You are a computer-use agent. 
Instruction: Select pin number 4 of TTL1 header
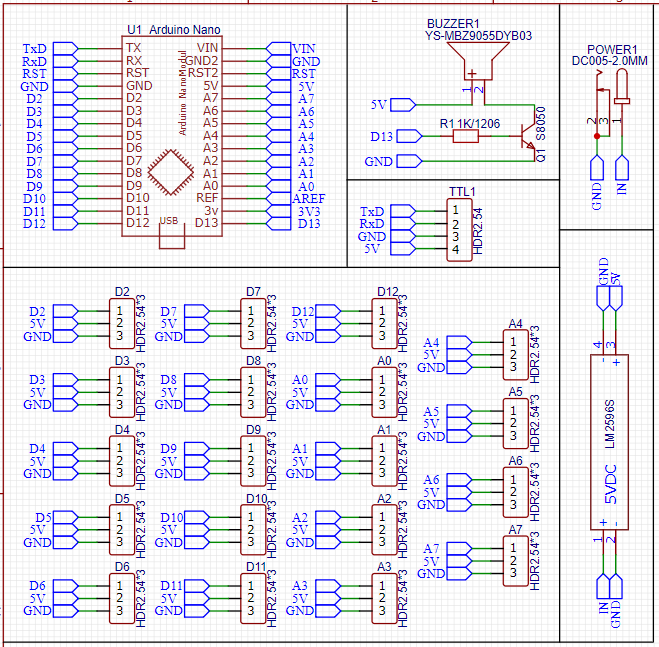456,249
